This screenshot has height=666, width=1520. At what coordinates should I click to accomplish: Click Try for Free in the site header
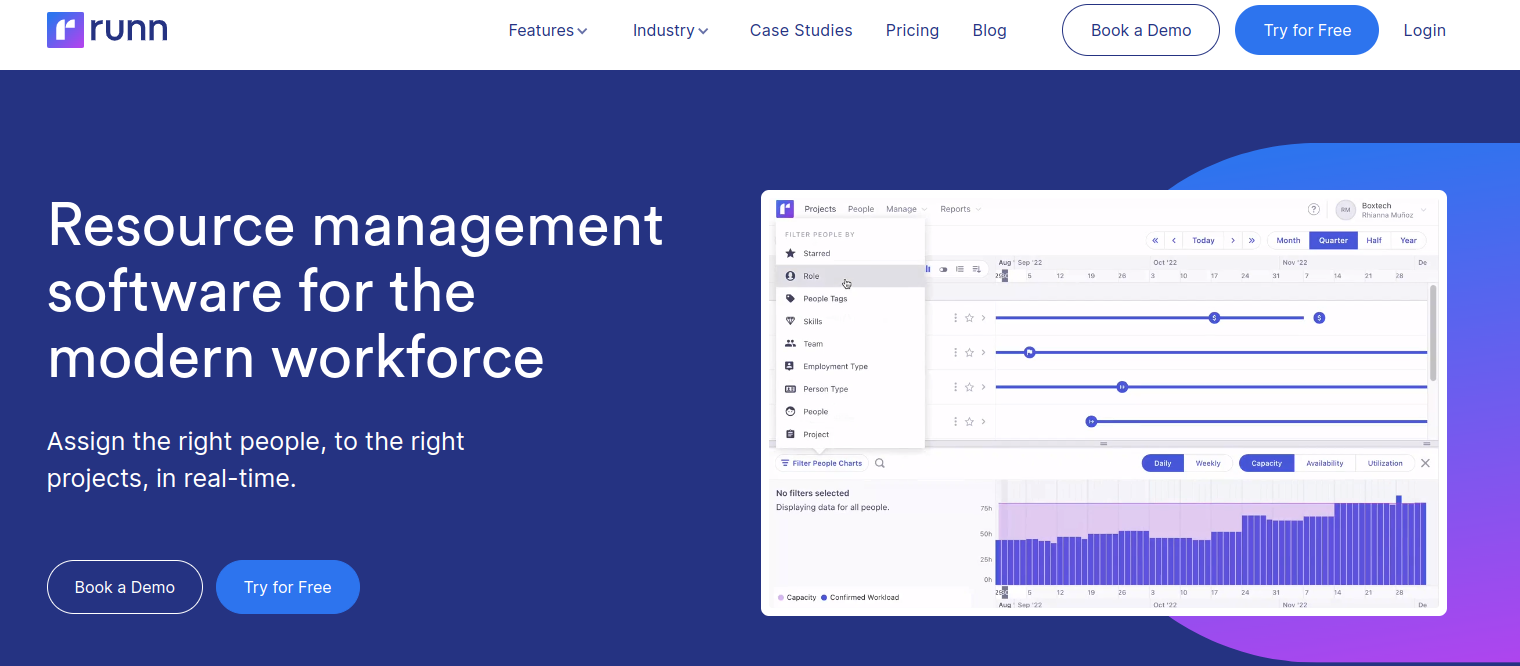point(1307,30)
